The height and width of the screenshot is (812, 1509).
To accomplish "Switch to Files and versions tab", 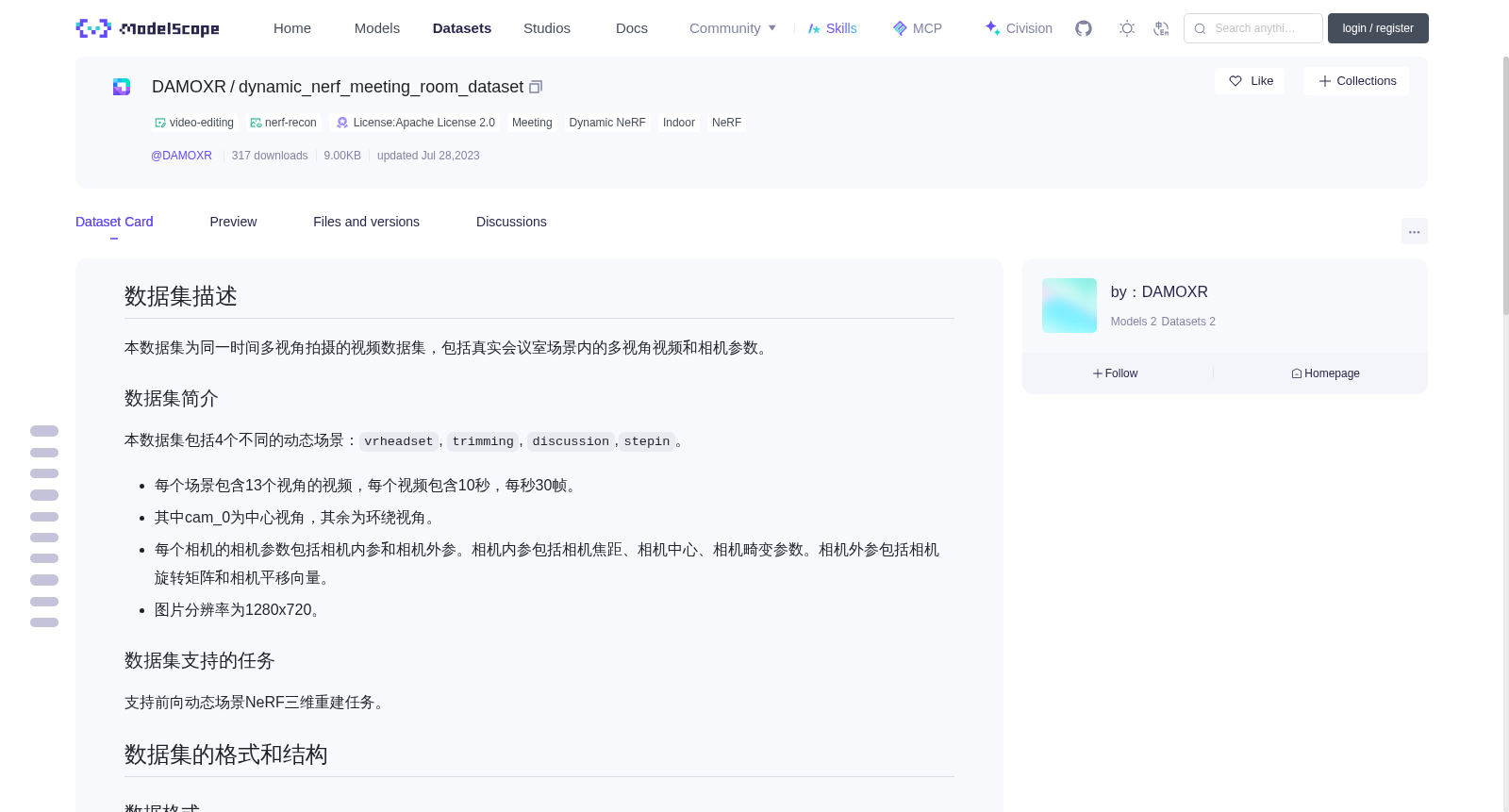I will 366,222.
